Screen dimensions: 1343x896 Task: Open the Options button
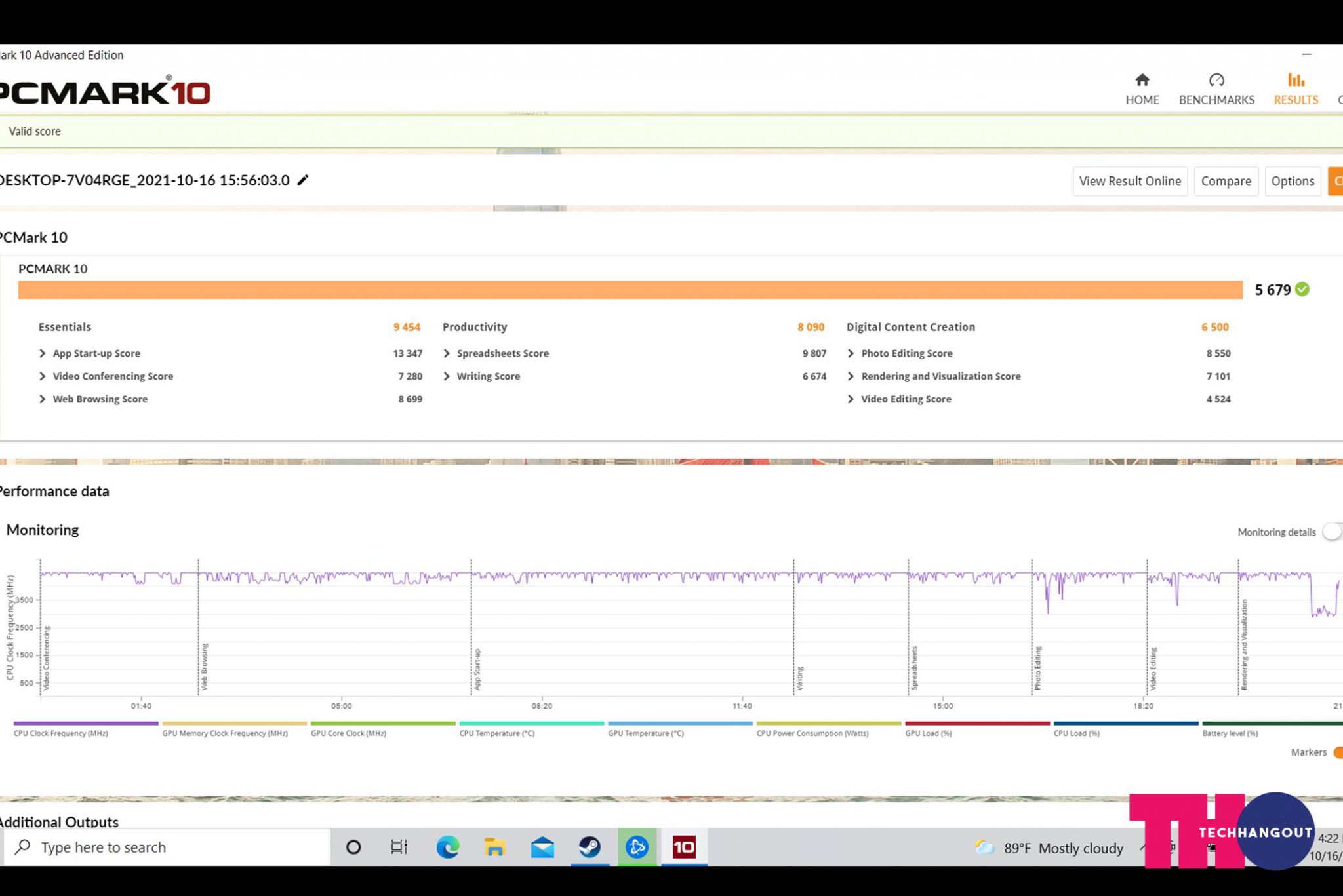[x=1293, y=181]
